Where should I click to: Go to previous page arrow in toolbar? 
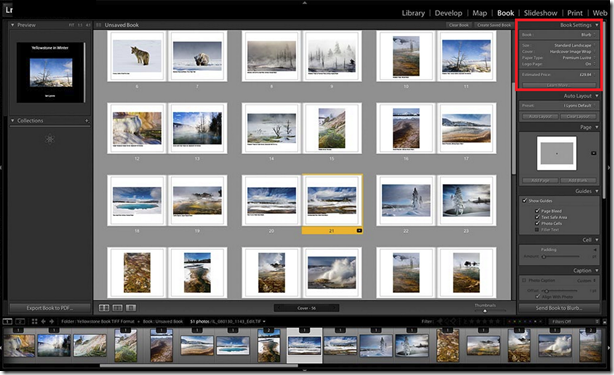278,308
